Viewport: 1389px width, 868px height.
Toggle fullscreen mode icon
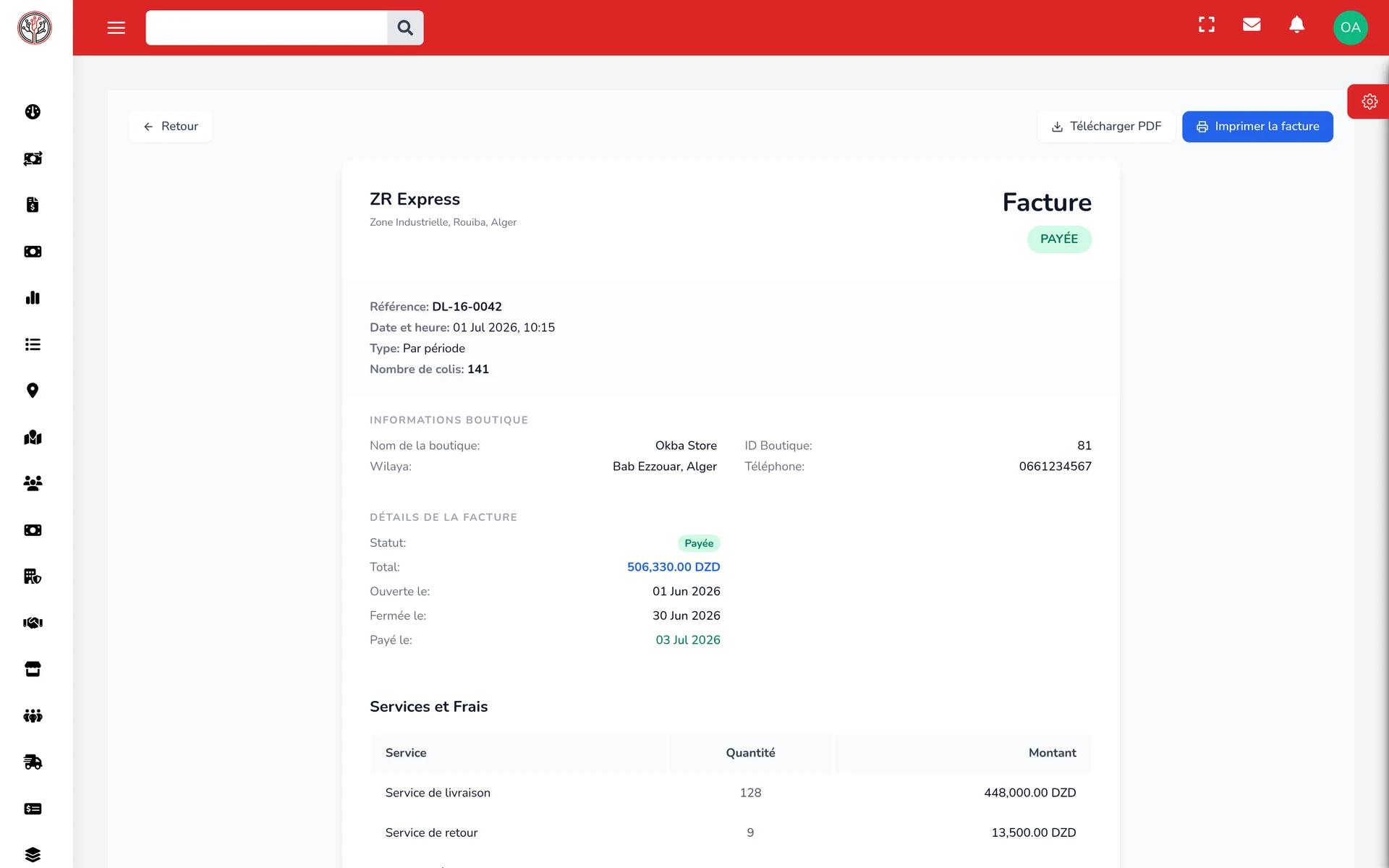pos(1207,25)
